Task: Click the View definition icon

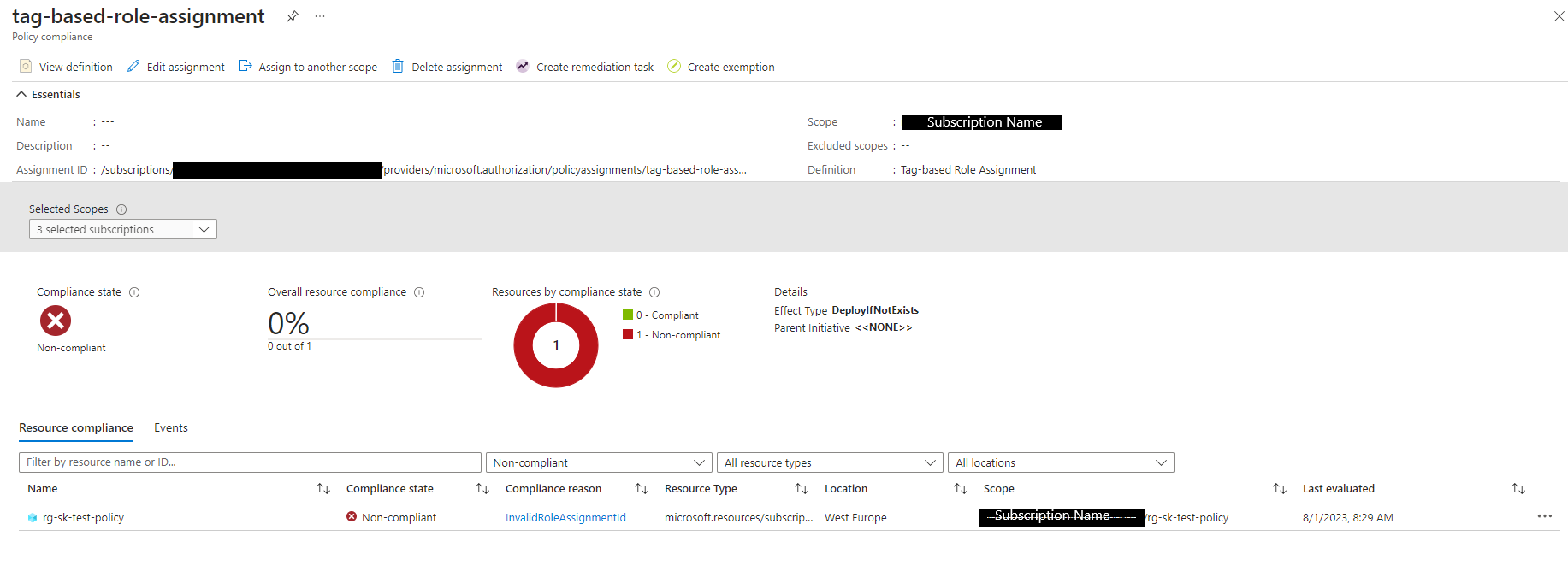Action: coord(26,67)
